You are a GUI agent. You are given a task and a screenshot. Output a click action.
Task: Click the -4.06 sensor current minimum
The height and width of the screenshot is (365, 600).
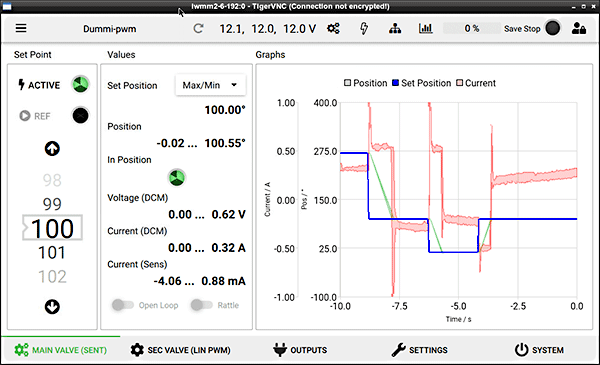coord(167,281)
